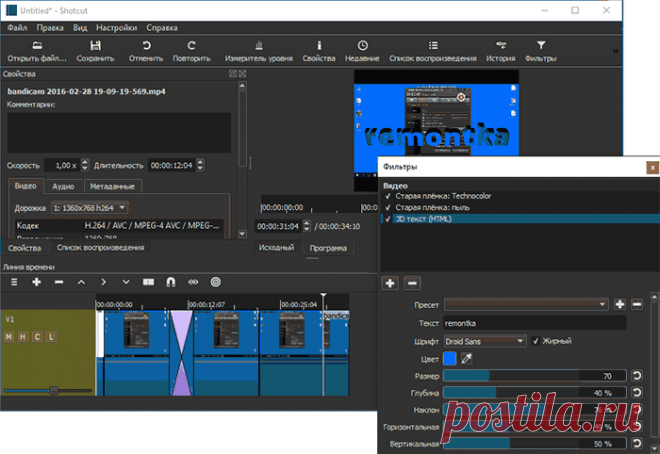The width and height of the screenshot is (660, 454).
Task: Click the timeline Append plus icon
Action: click(x=37, y=282)
